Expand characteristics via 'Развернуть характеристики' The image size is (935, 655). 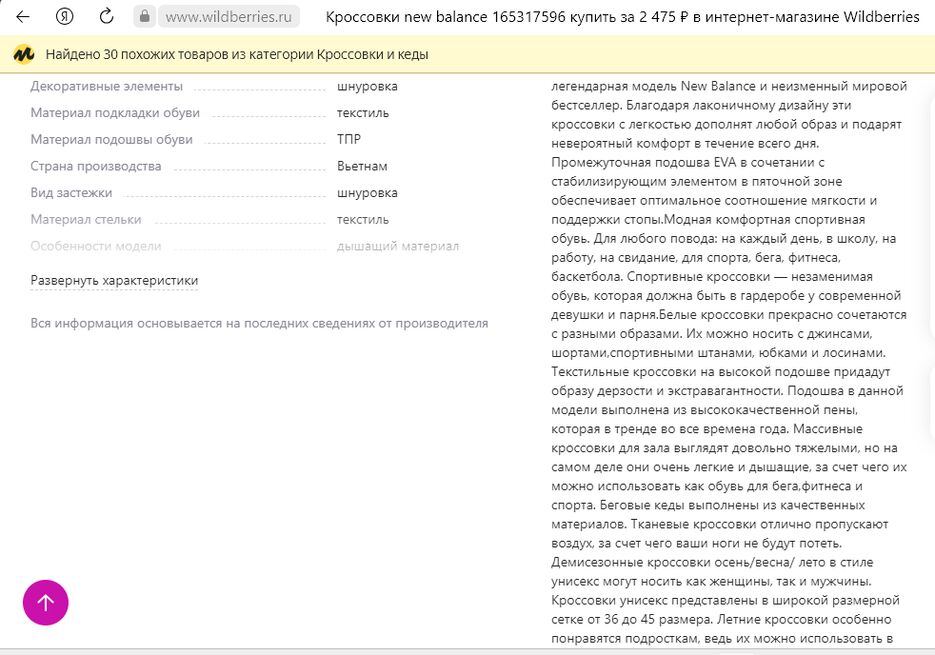[x=114, y=281]
